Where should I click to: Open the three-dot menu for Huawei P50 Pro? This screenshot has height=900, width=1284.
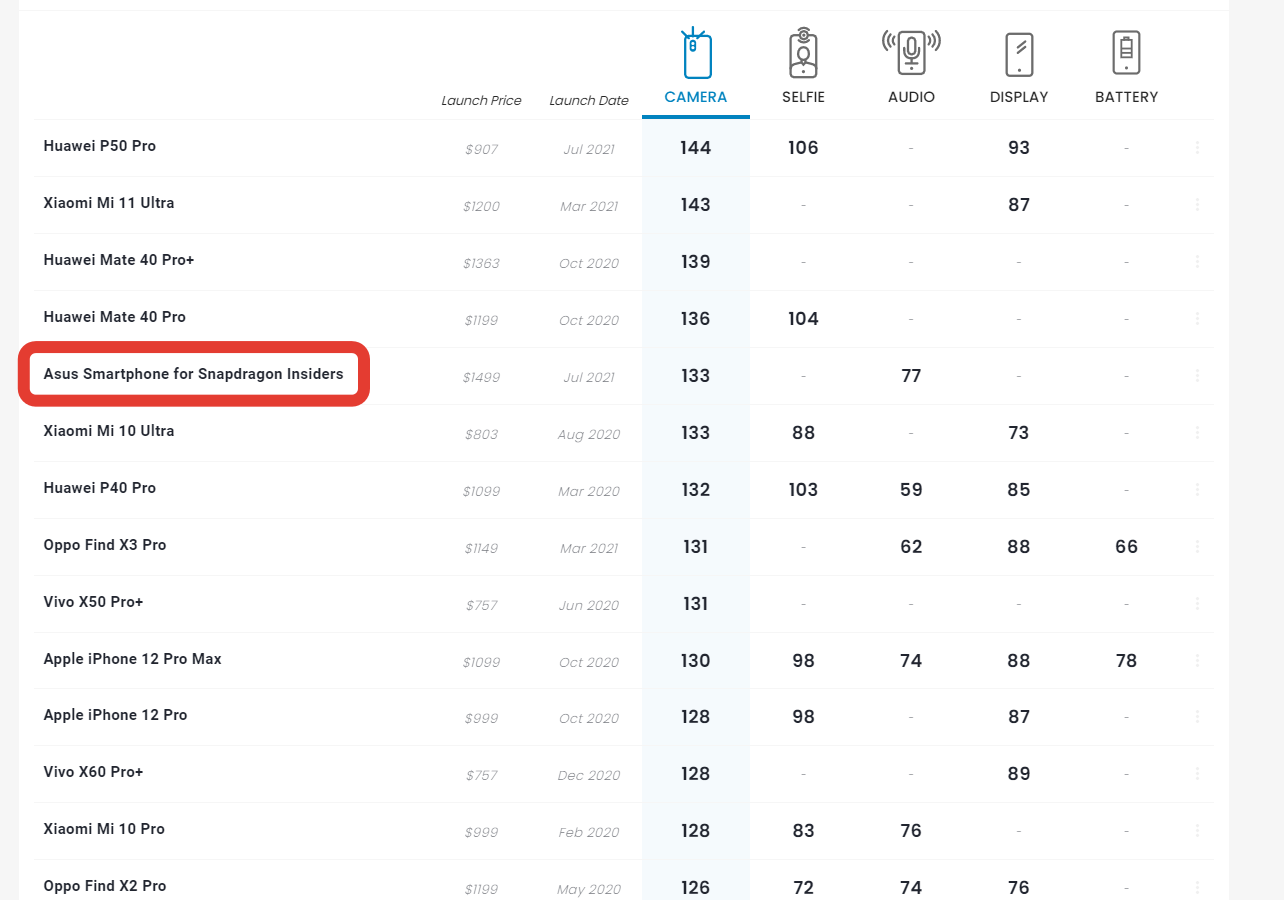pyautogui.click(x=1197, y=148)
